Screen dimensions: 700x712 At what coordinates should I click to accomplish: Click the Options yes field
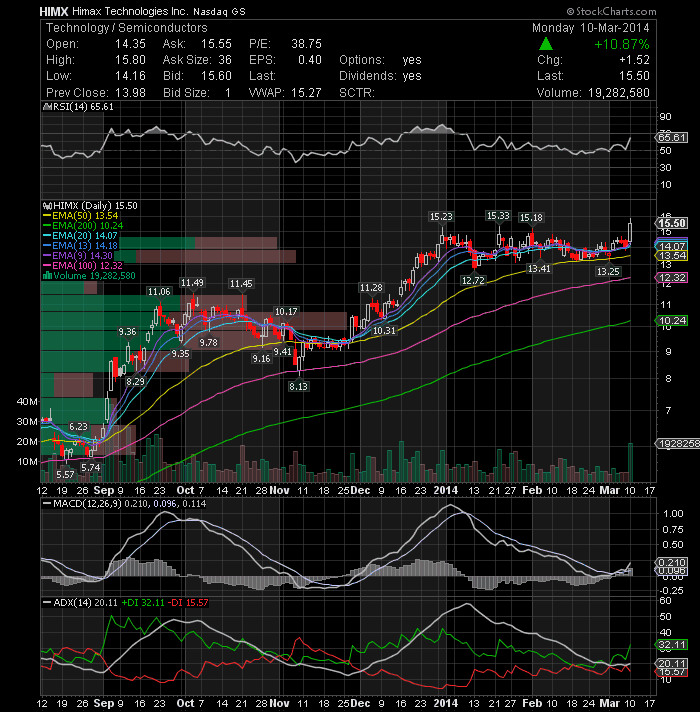tap(380, 60)
